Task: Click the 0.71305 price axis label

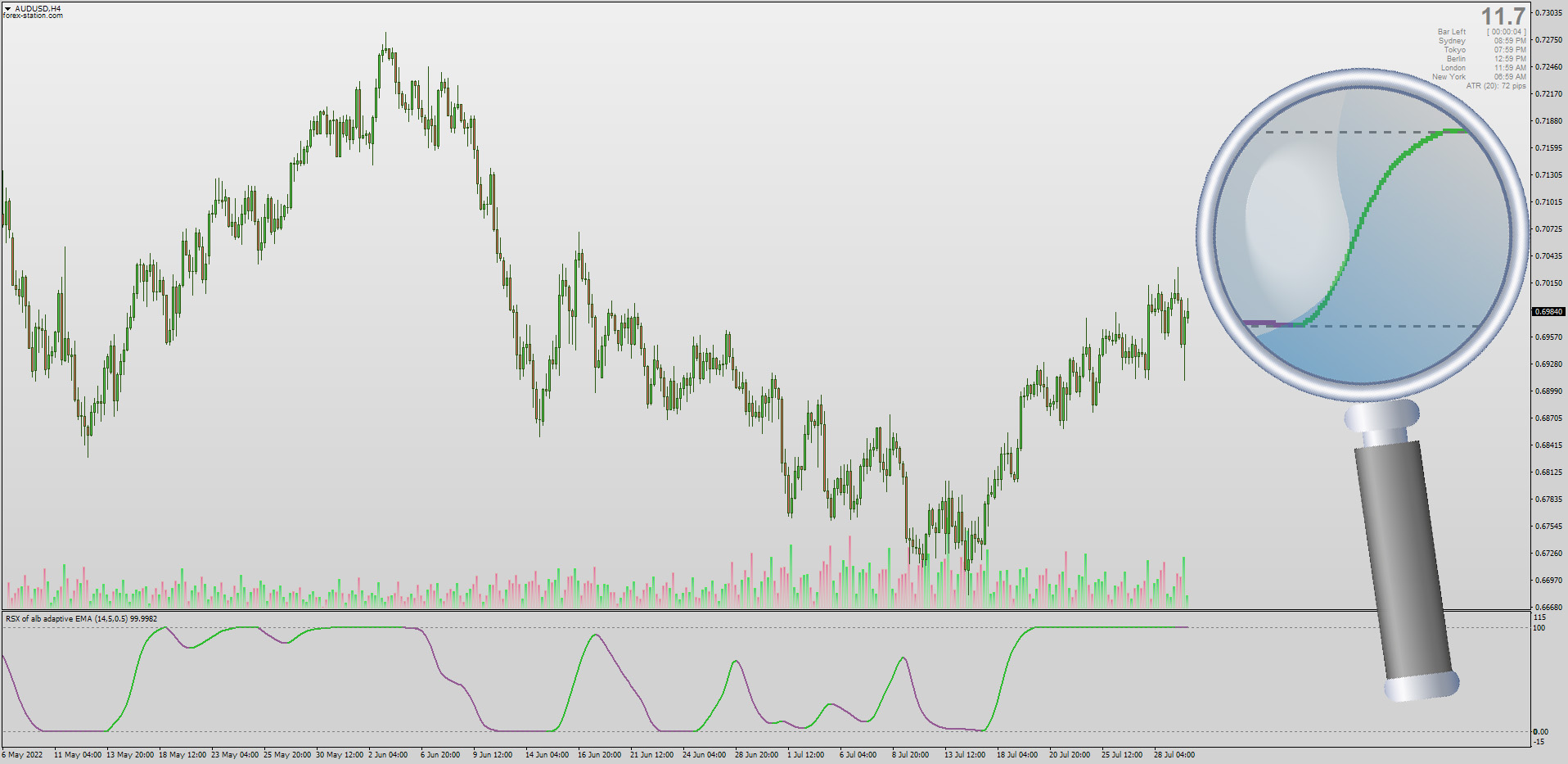Action: (x=1549, y=175)
